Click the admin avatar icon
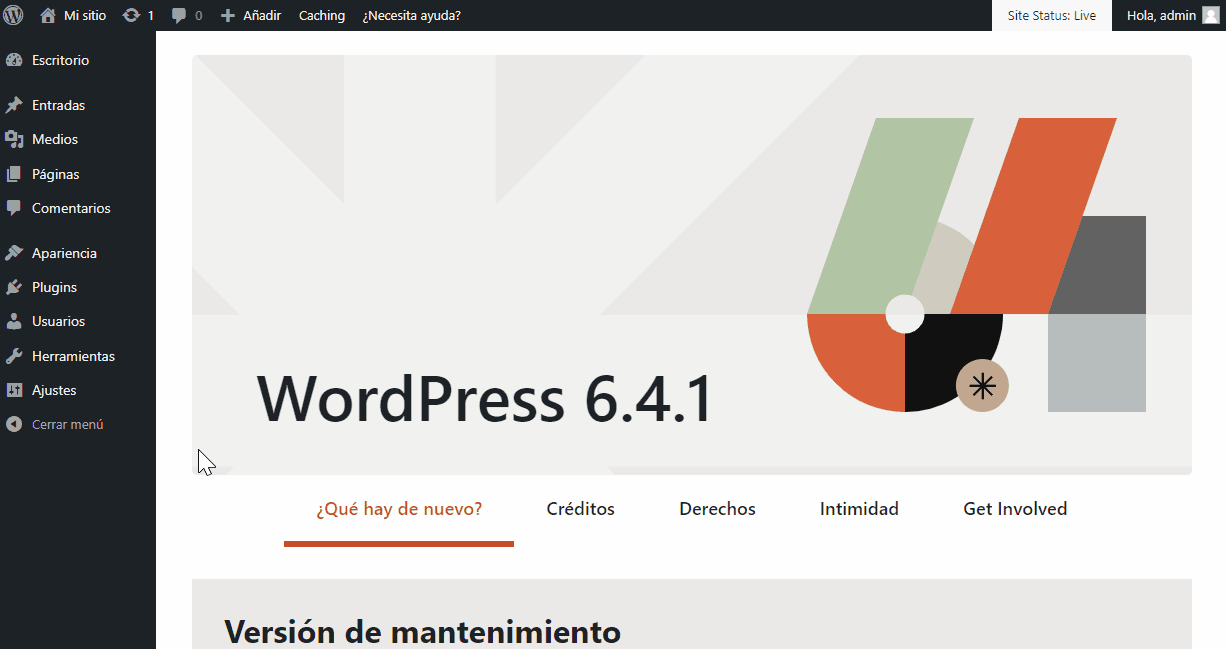 pos(1210,15)
